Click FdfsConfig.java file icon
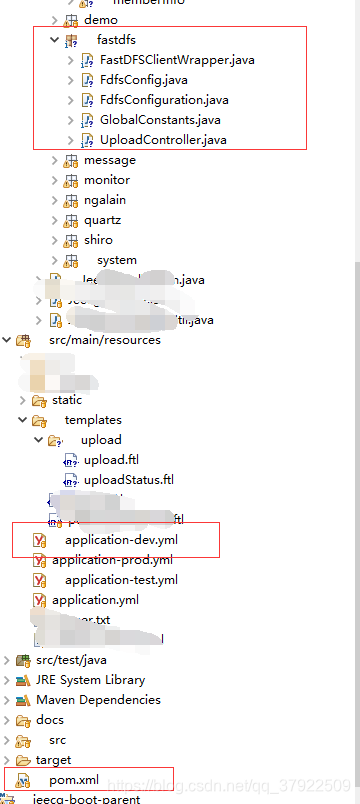The height and width of the screenshot is (804, 360). click(87, 81)
